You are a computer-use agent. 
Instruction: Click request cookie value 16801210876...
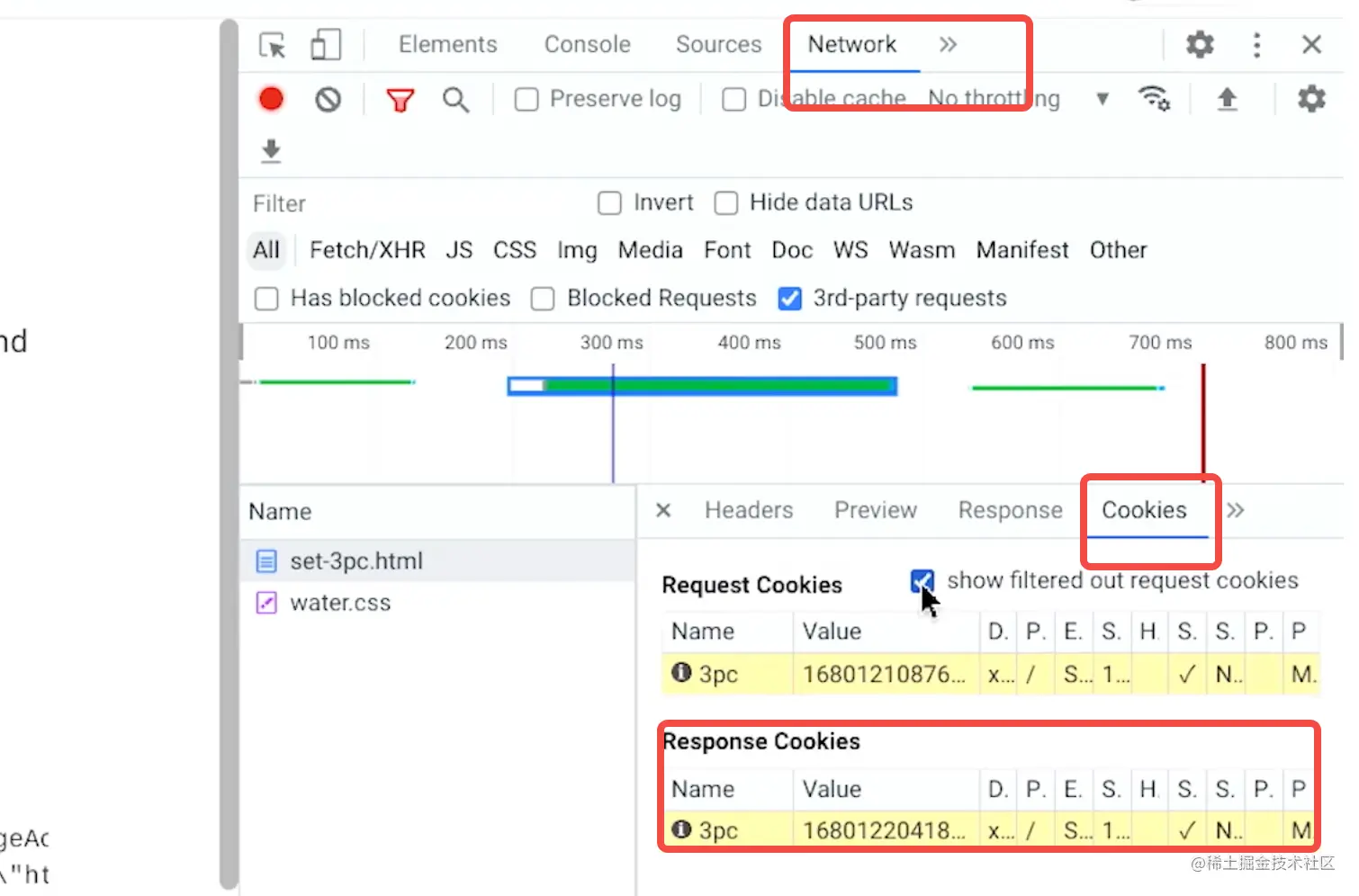coord(884,674)
